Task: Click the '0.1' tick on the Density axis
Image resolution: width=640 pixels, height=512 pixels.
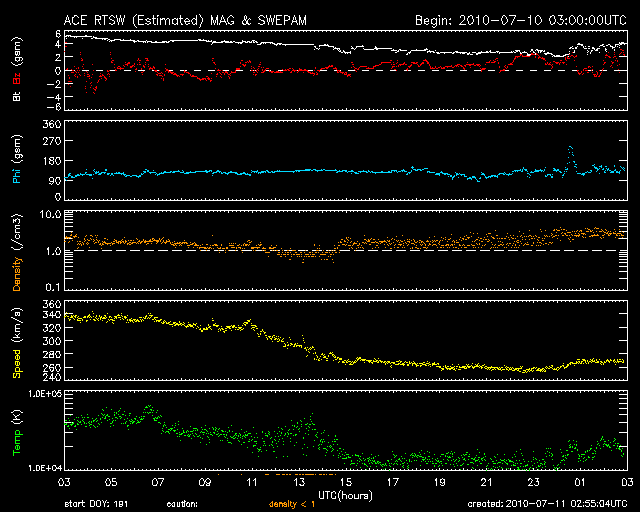Action: point(53,287)
